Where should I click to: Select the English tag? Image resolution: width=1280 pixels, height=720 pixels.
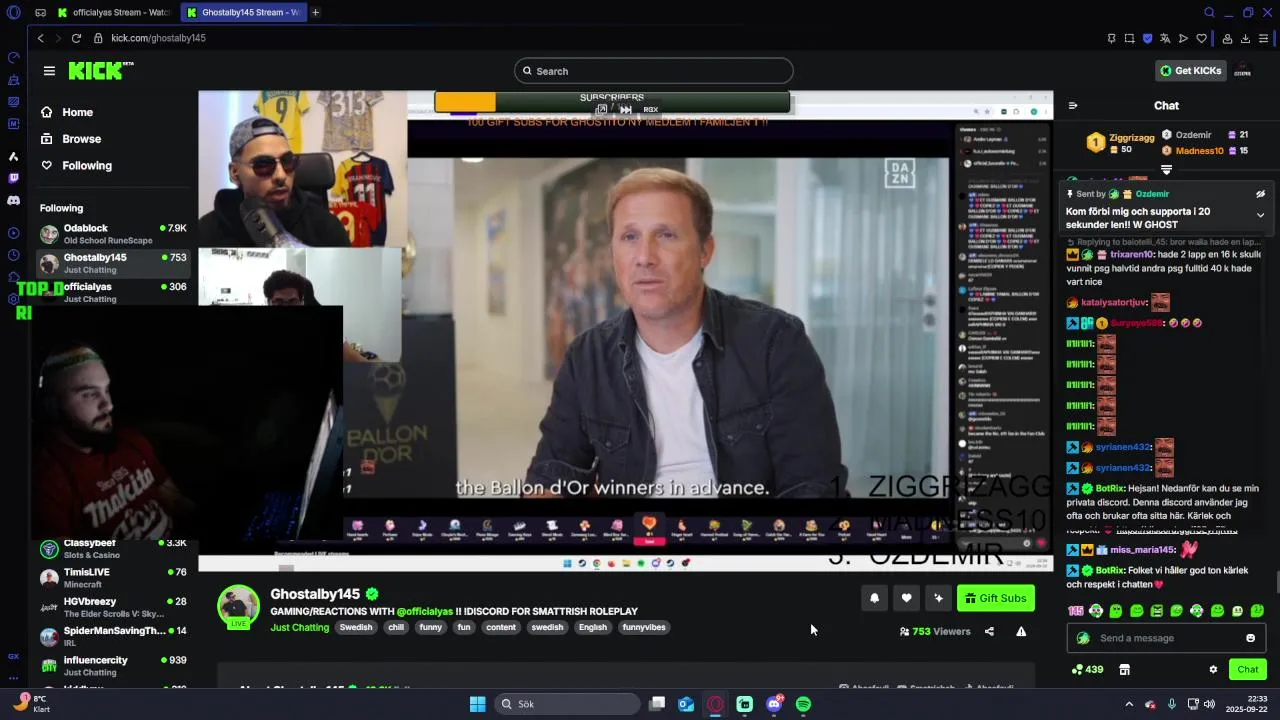[x=593, y=627]
